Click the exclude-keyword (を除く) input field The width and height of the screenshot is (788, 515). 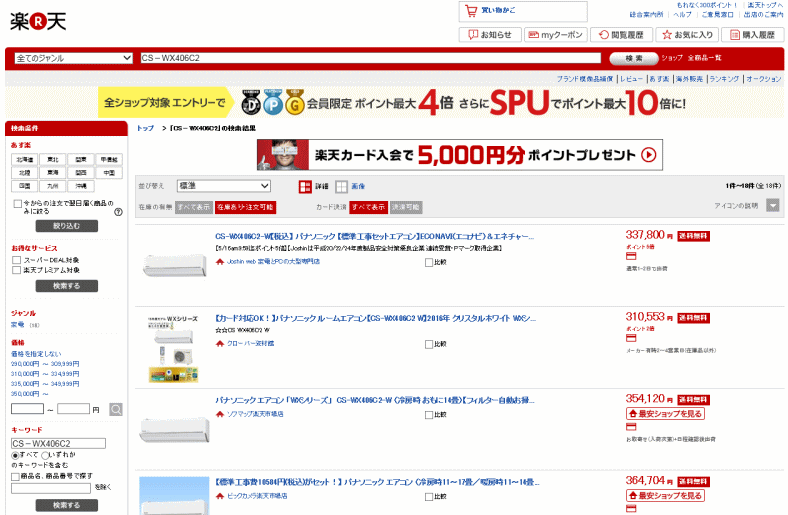(x=51, y=488)
